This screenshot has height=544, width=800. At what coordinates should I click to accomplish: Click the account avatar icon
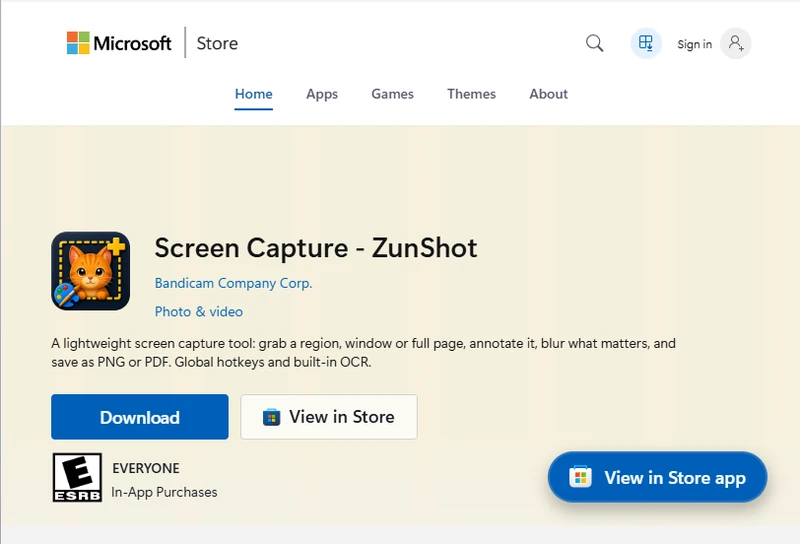[735, 43]
